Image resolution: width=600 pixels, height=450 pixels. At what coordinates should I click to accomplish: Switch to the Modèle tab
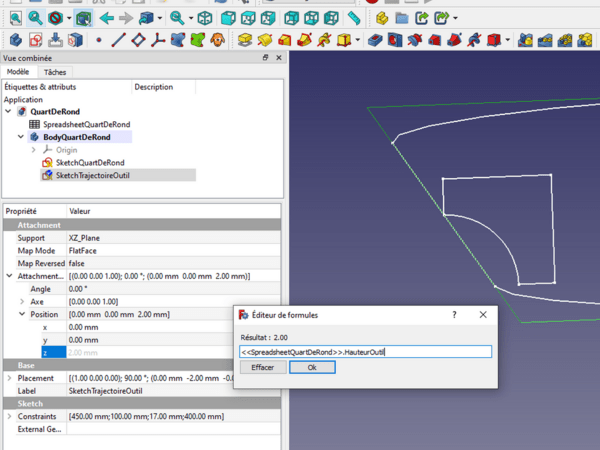[18, 72]
